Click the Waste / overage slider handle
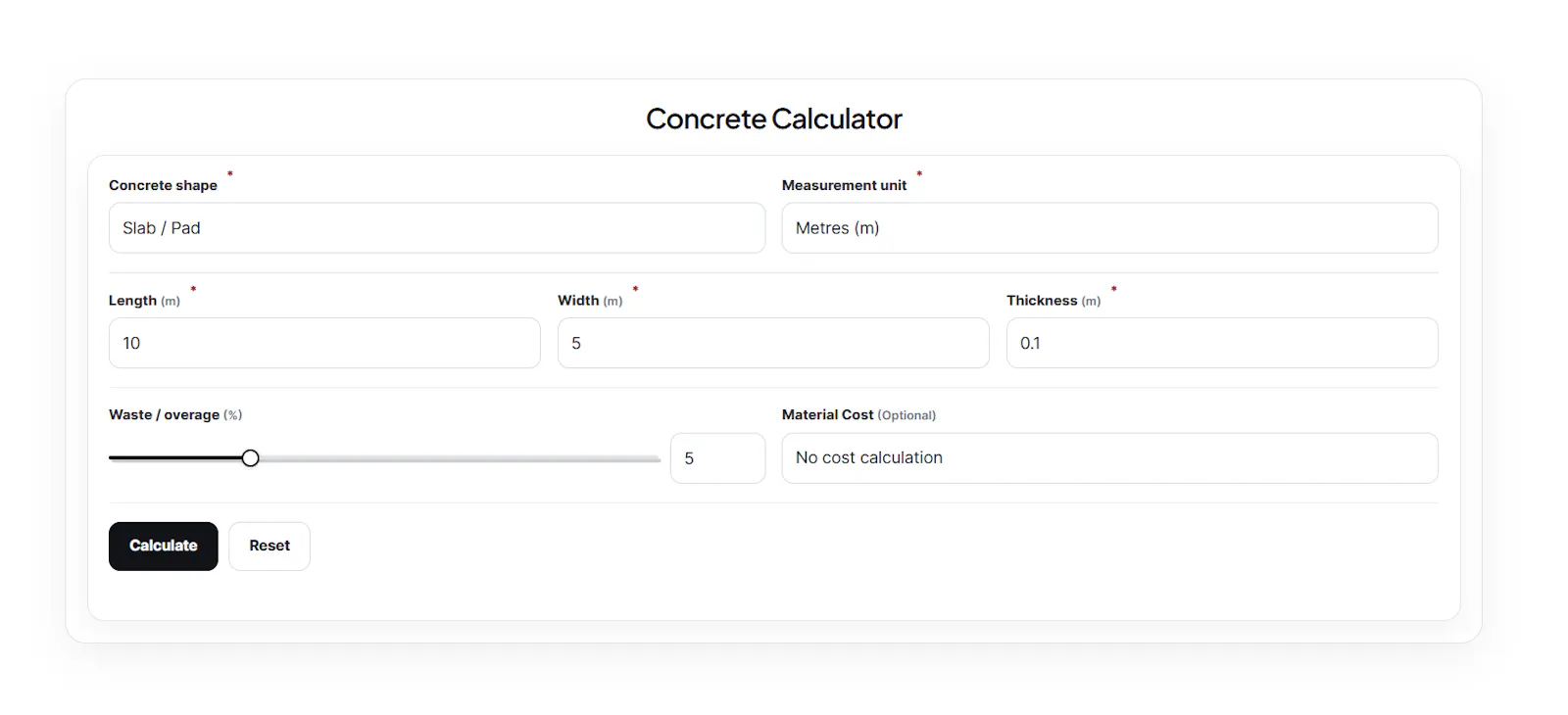Screen dimensions: 1568x715 pyautogui.click(x=251, y=458)
